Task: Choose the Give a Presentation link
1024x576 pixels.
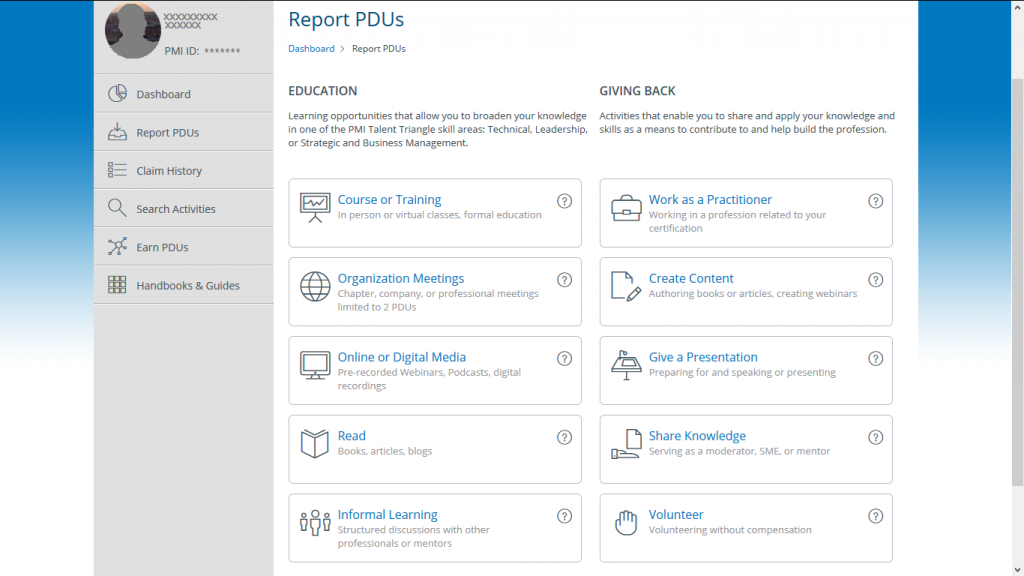Action: (703, 357)
